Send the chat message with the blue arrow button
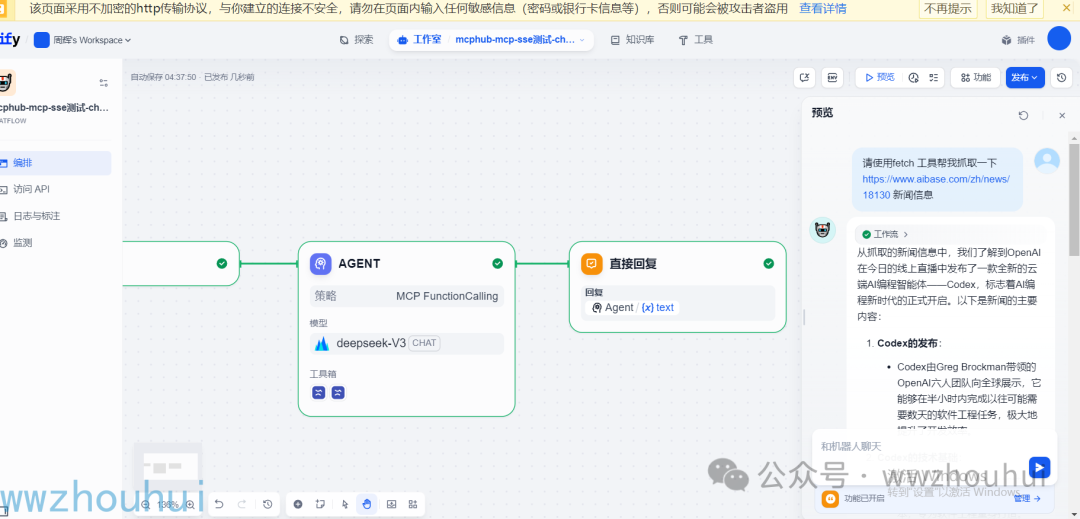1080x519 pixels. pyautogui.click(x=1039, y=468)
